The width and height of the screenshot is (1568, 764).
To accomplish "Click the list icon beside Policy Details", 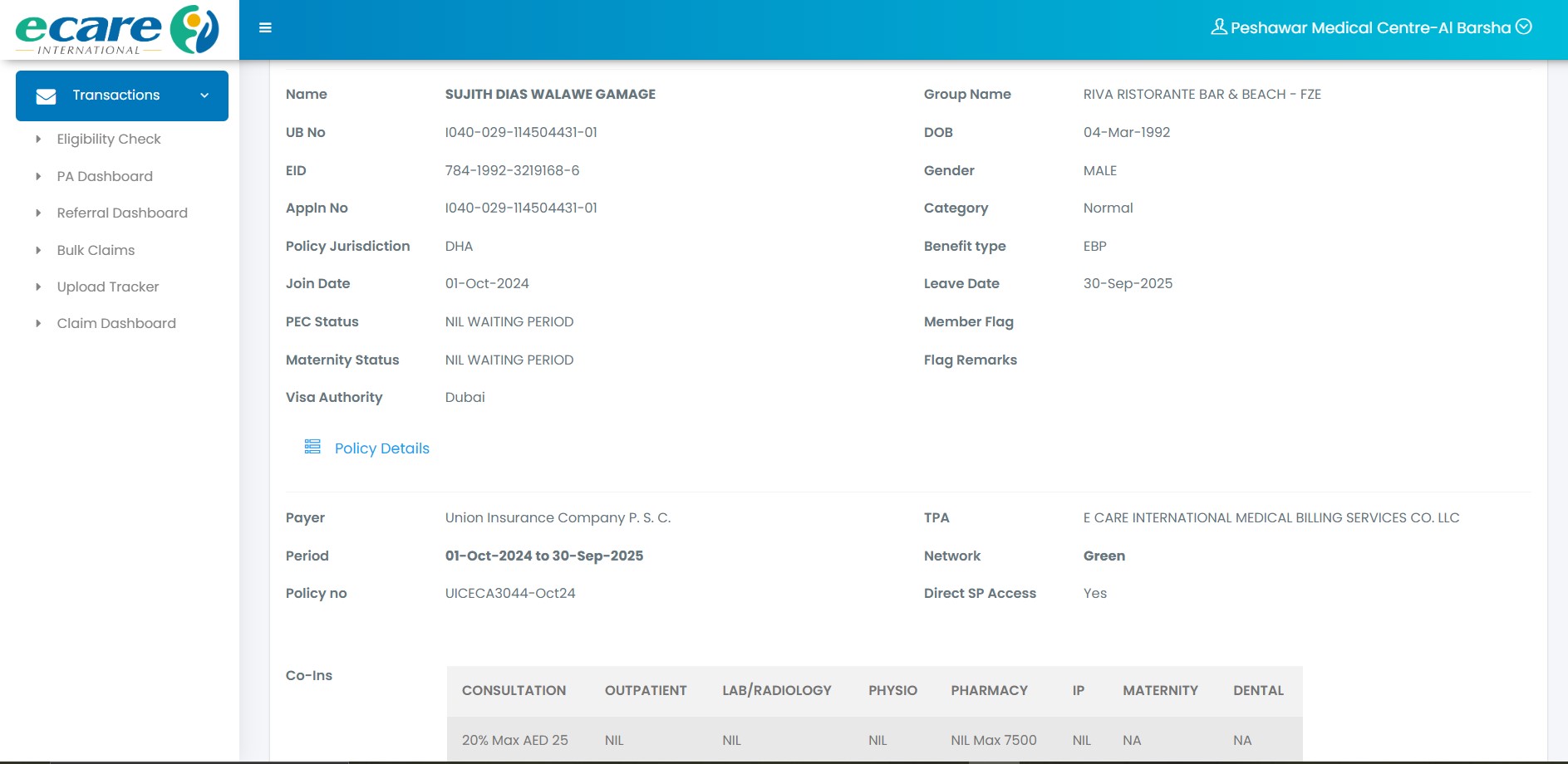I will [312, 447].
